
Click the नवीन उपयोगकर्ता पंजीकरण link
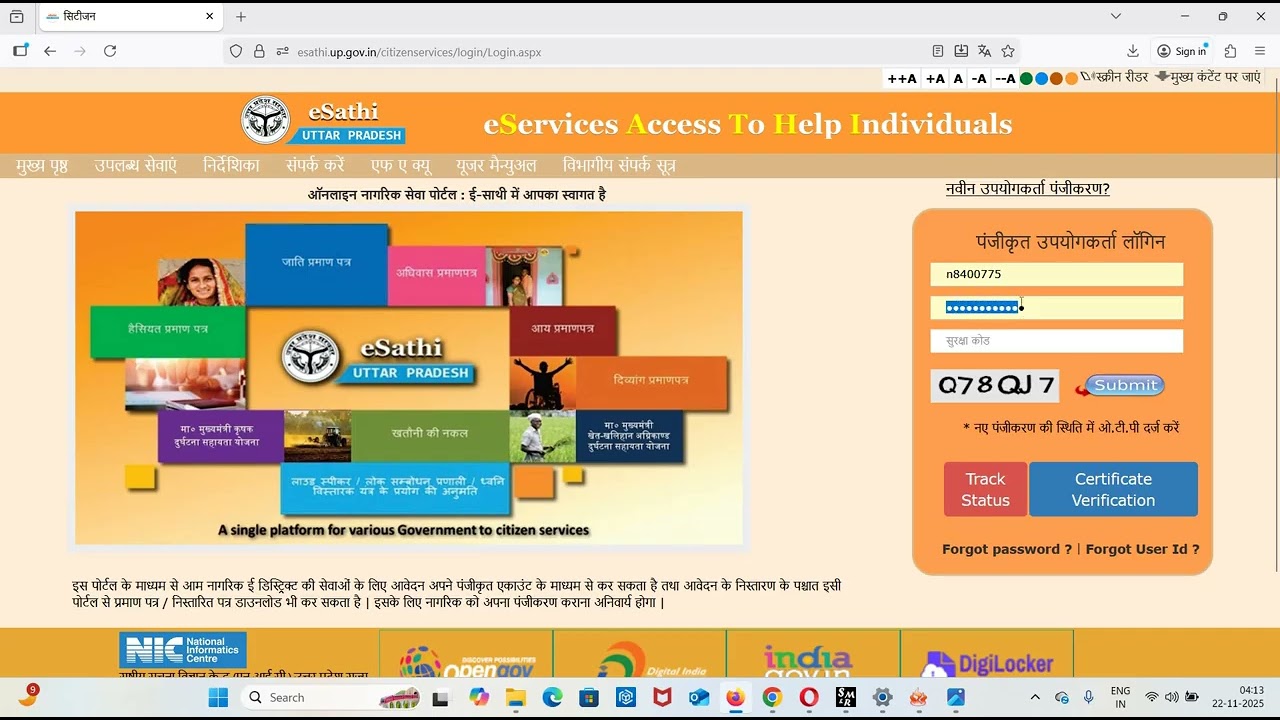1028,189
